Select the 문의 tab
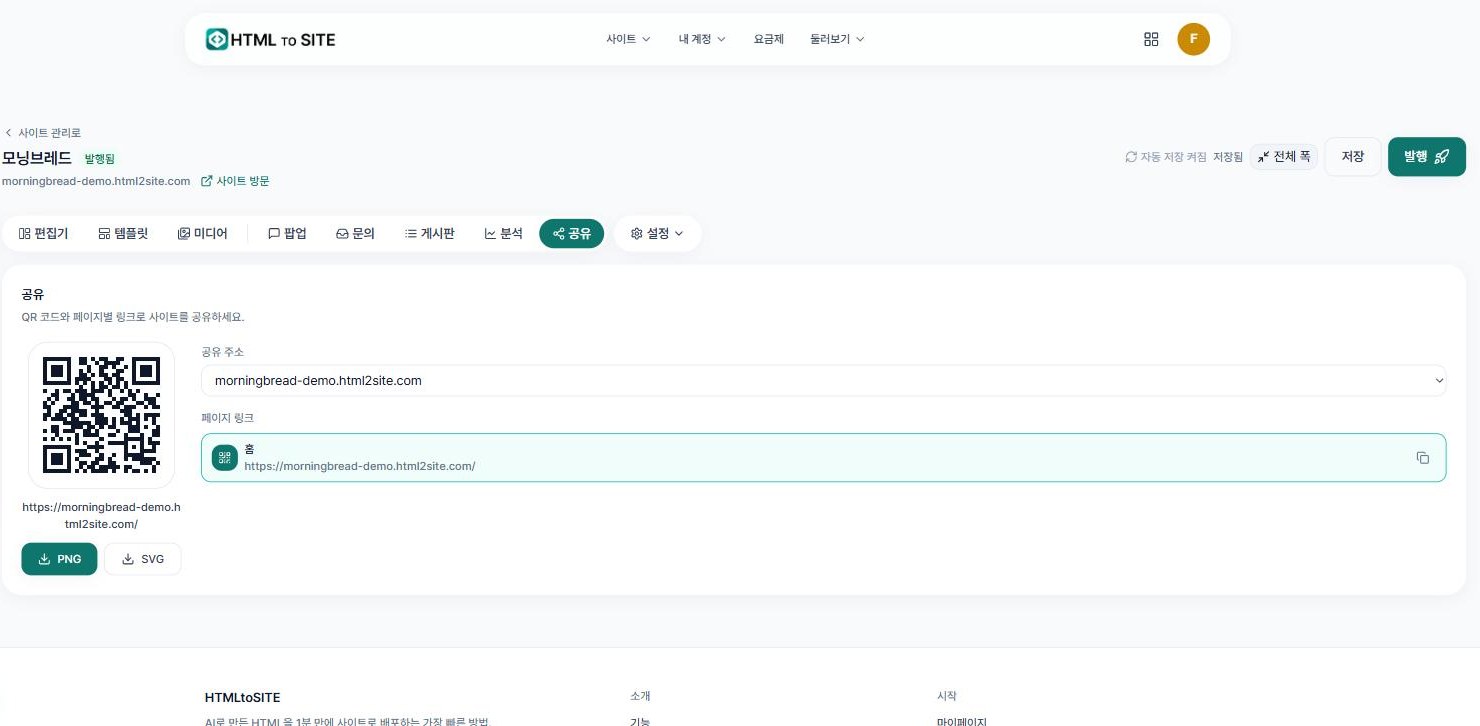1480x726 pixels. pyautogui.click(x=355, y=234)
